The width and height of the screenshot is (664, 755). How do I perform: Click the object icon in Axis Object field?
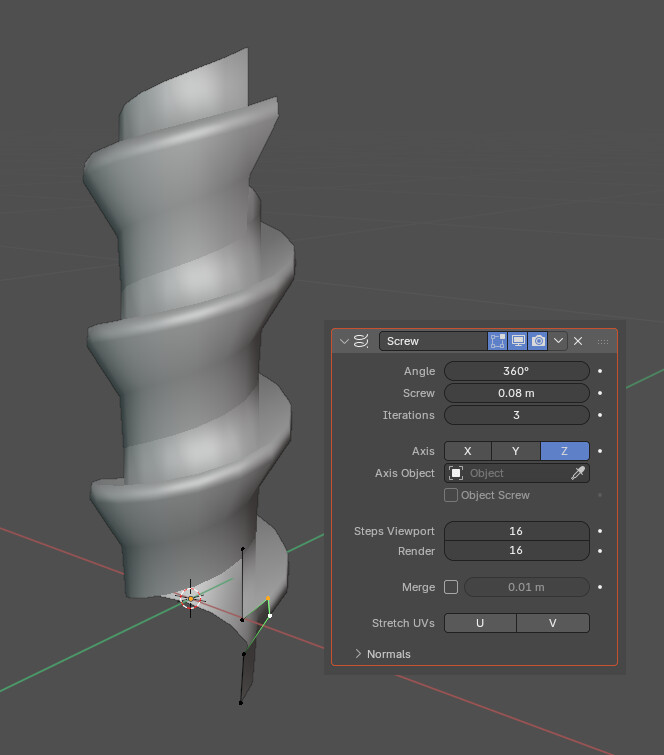pos(456,473)
